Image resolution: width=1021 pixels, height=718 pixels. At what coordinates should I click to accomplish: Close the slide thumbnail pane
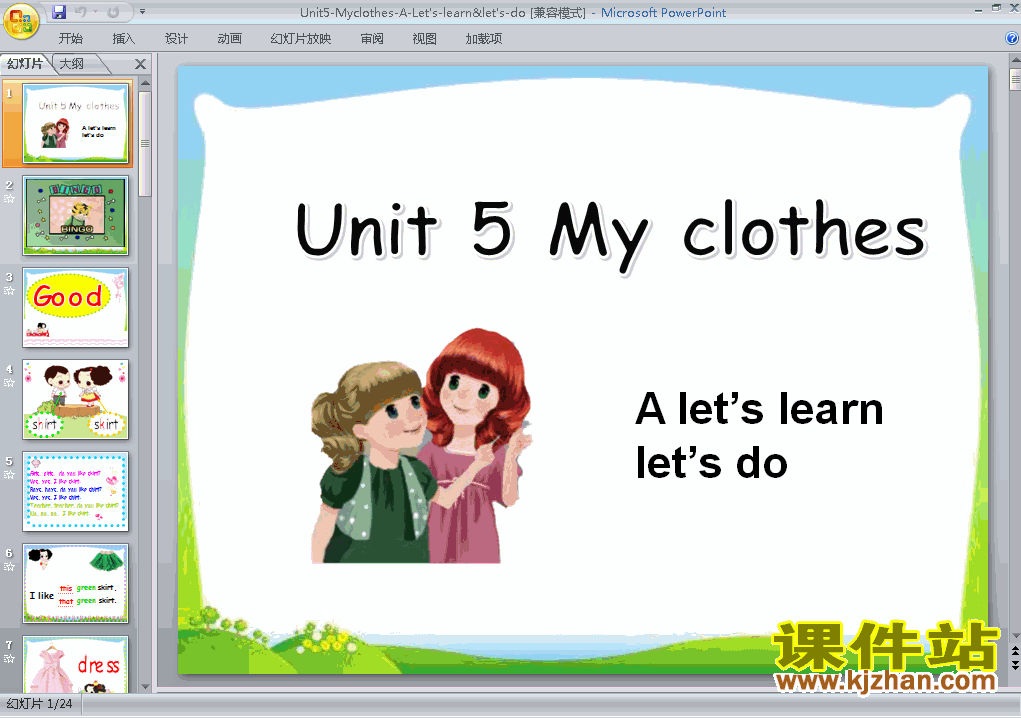pos(140,64)
